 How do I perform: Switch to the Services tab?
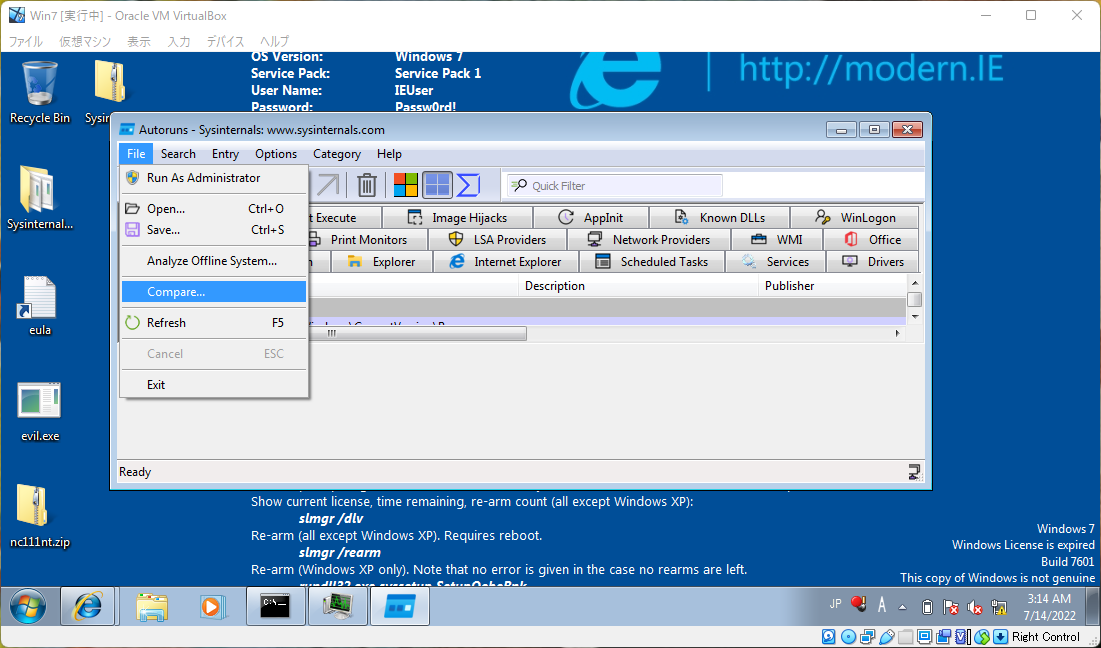[776, 261]
